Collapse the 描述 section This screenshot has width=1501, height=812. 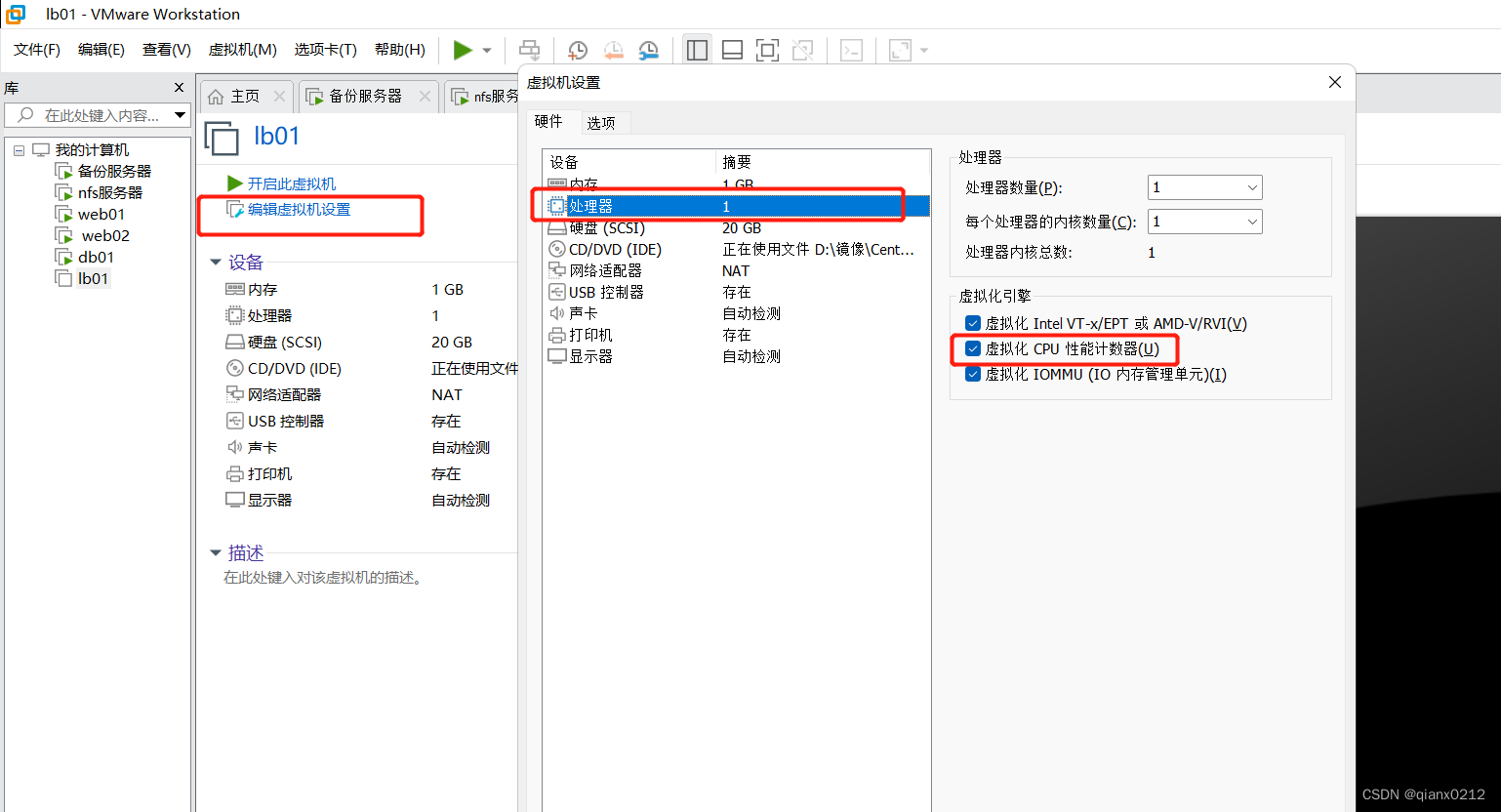click(x=216, y=553)
